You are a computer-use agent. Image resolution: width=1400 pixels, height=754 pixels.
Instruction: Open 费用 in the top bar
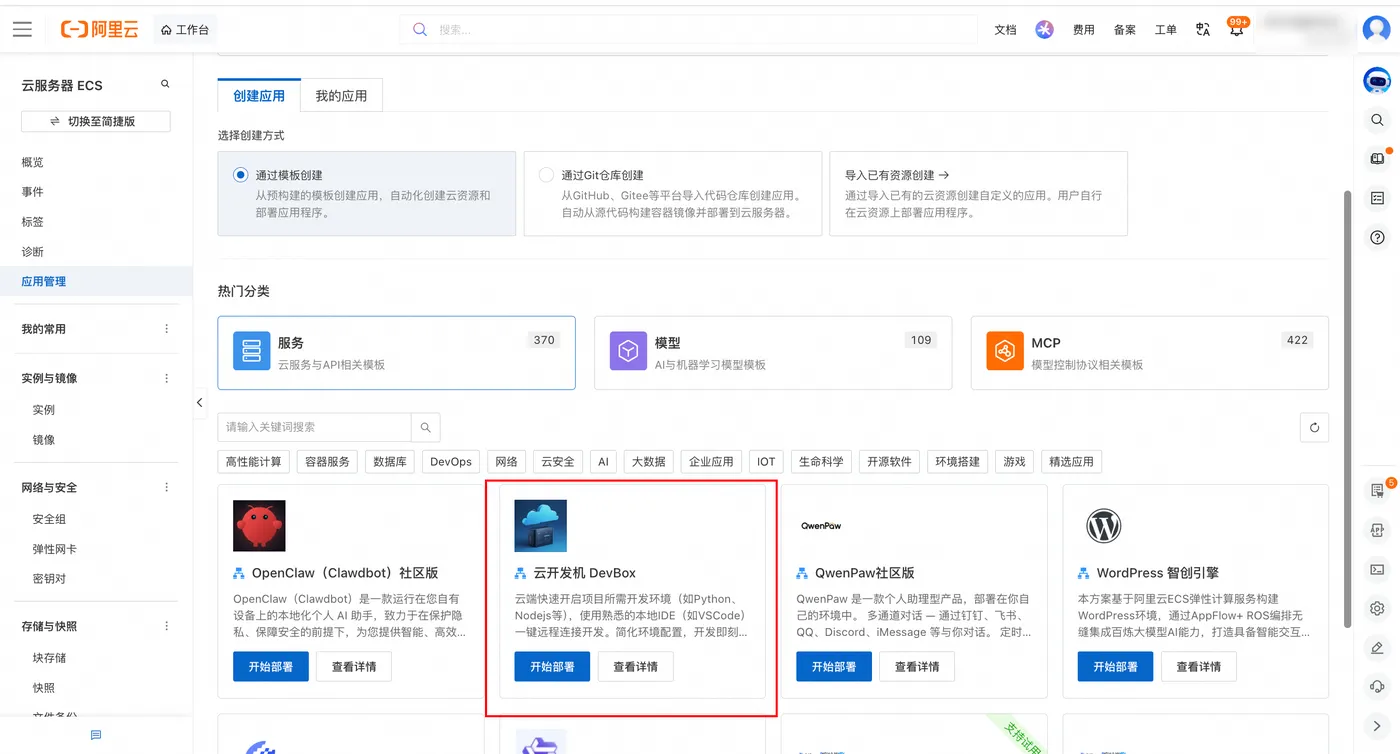(x=1084, y=30)
